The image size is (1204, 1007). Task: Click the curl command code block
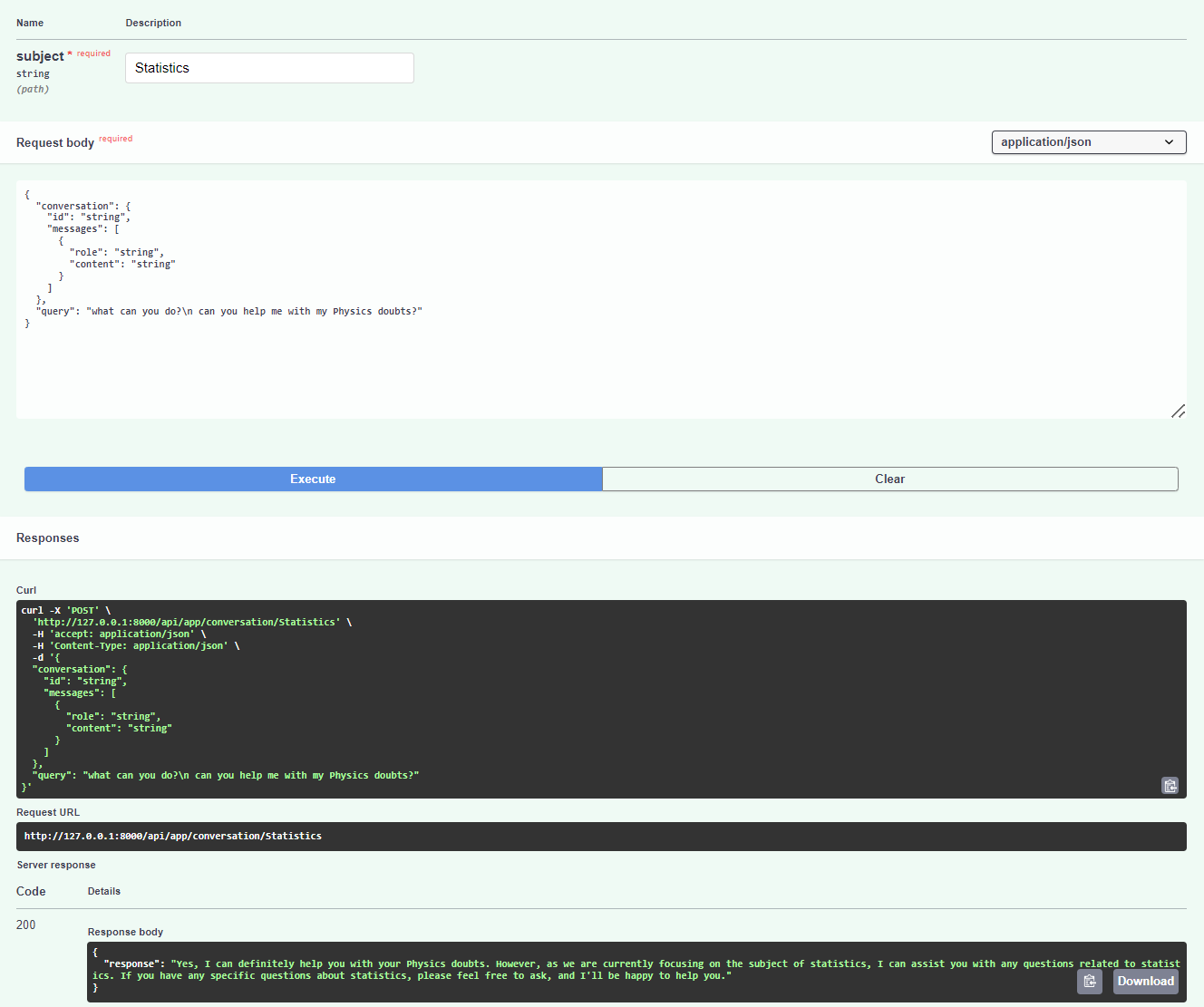coord(601,699)
